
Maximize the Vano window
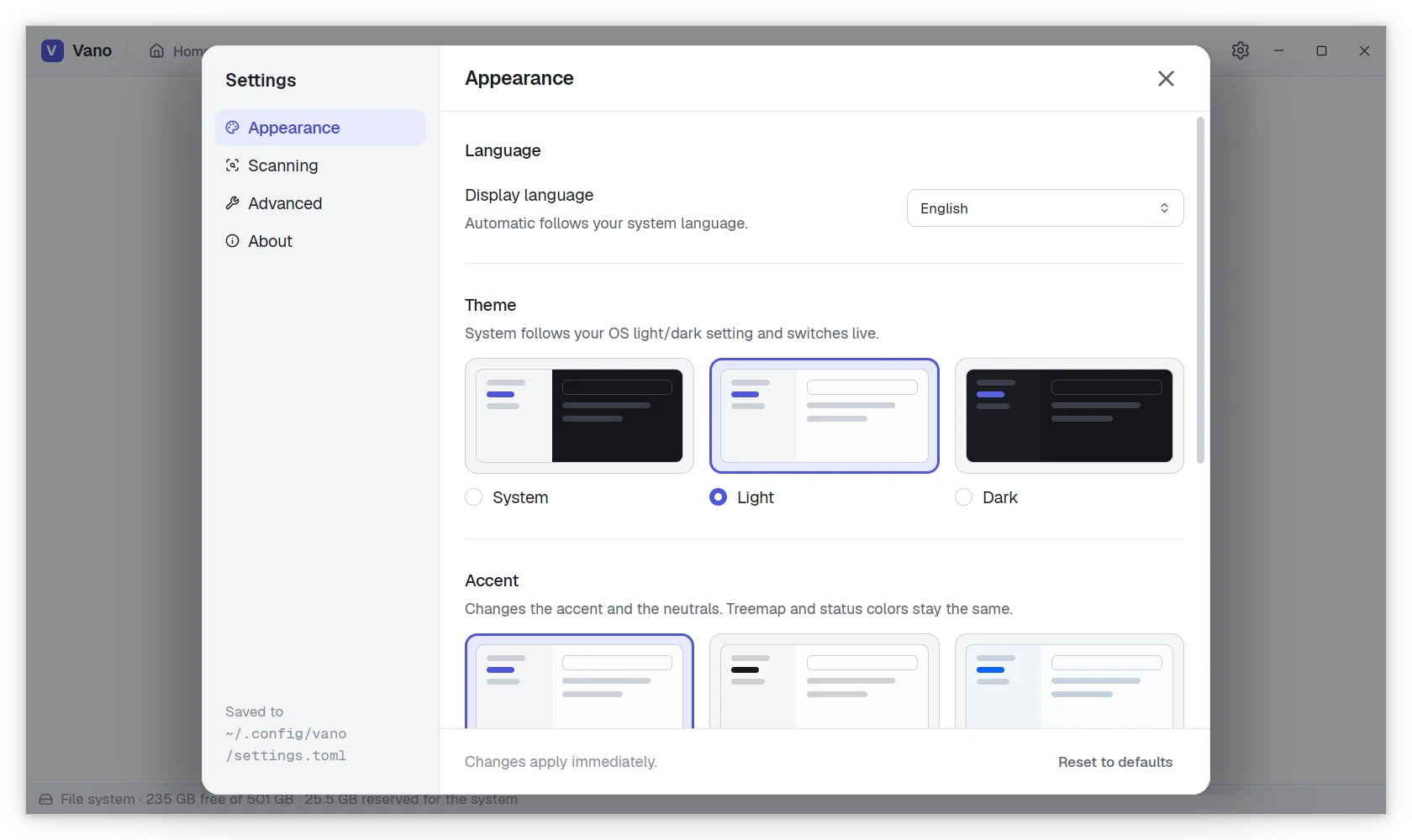pos(1321,50)
